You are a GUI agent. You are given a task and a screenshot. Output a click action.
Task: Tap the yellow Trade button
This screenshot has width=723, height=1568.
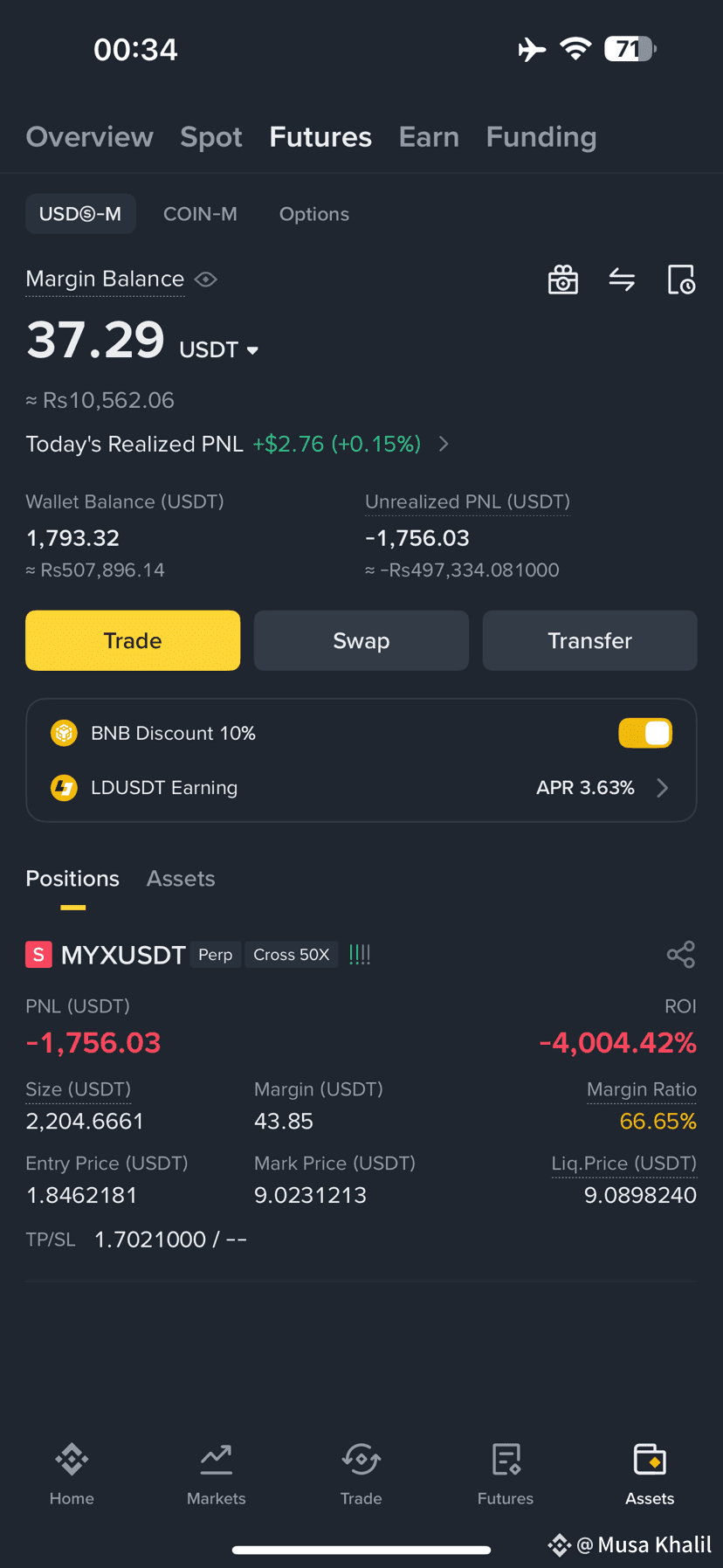[133, 640]
